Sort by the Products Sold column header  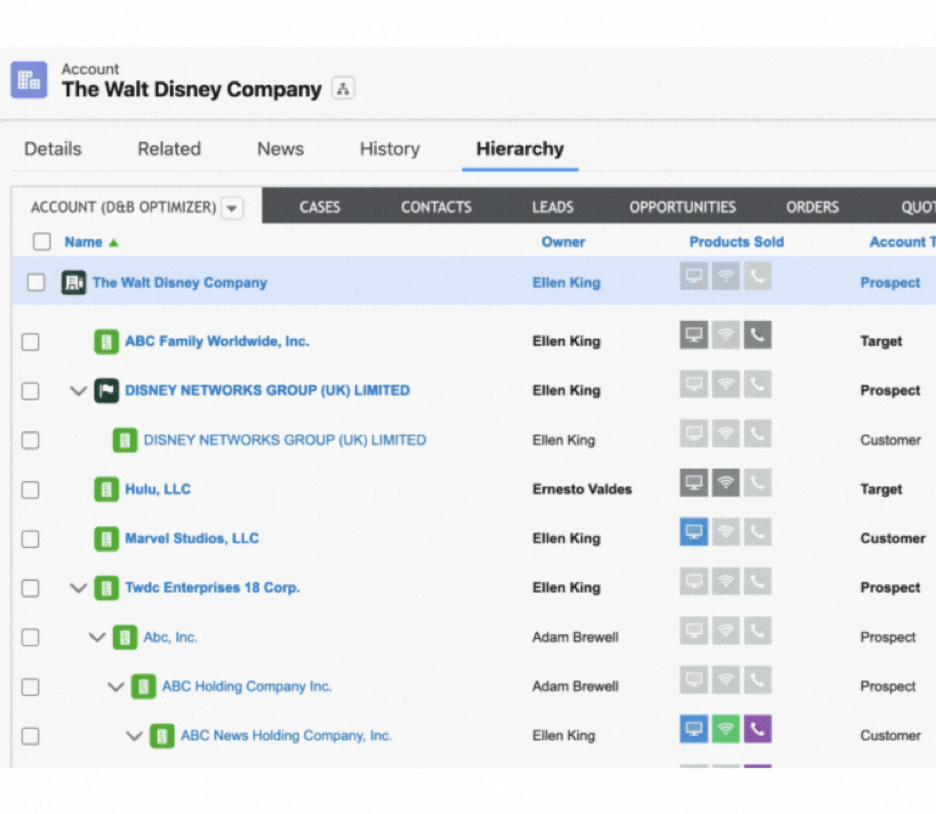point(737,242)
